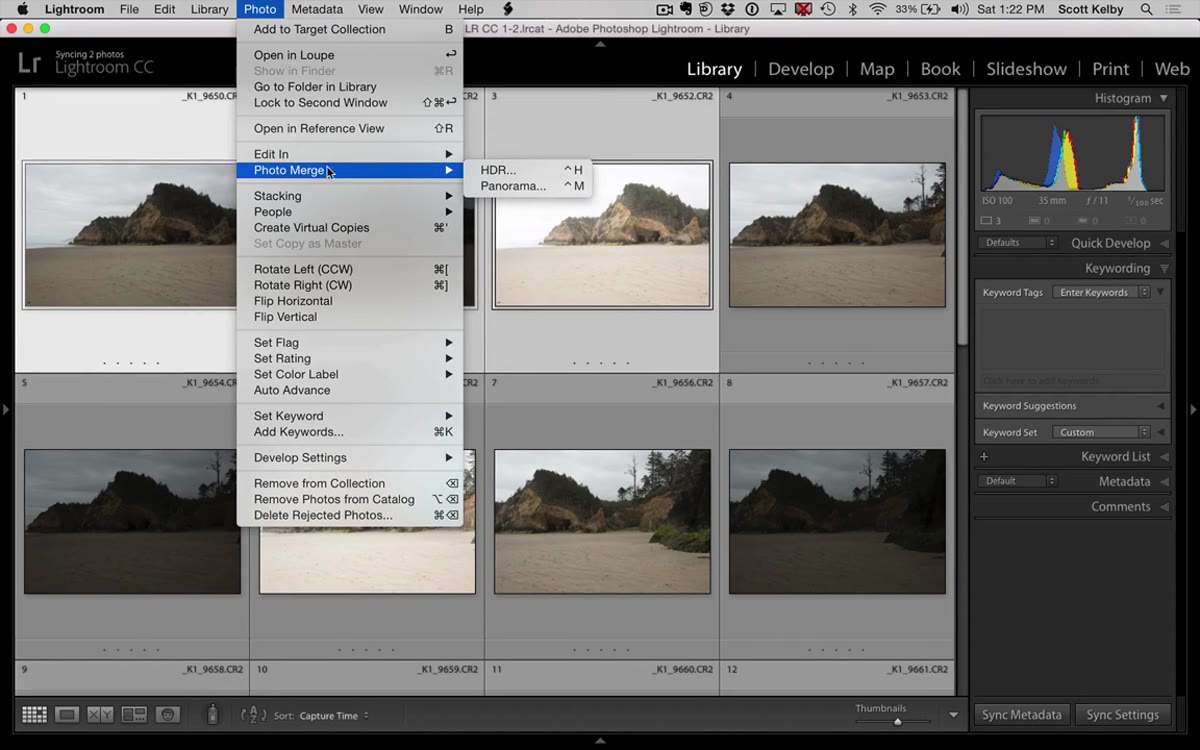
Task: Open Compare view (XY) icon
Action: point(100,715)
